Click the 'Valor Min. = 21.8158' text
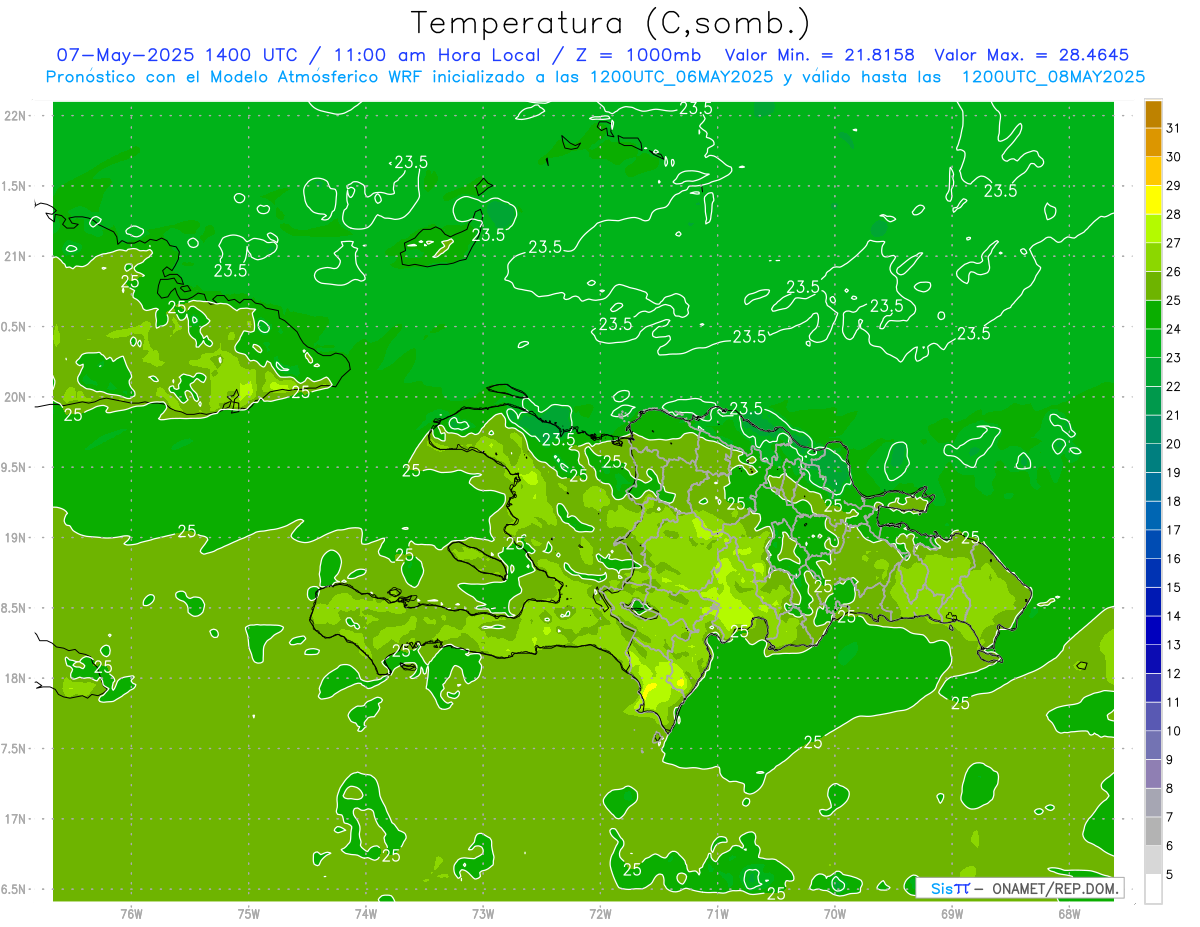Viewport: 1200px width, 927px height. click(x=820, y=55)
